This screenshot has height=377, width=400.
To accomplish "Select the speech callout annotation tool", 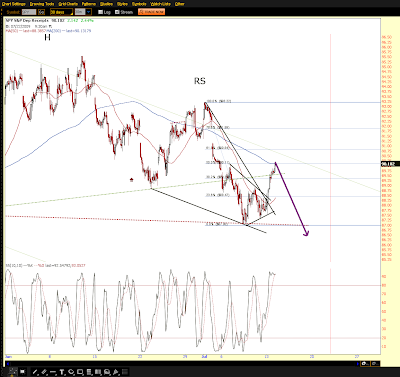I will (x=107, y=372).
